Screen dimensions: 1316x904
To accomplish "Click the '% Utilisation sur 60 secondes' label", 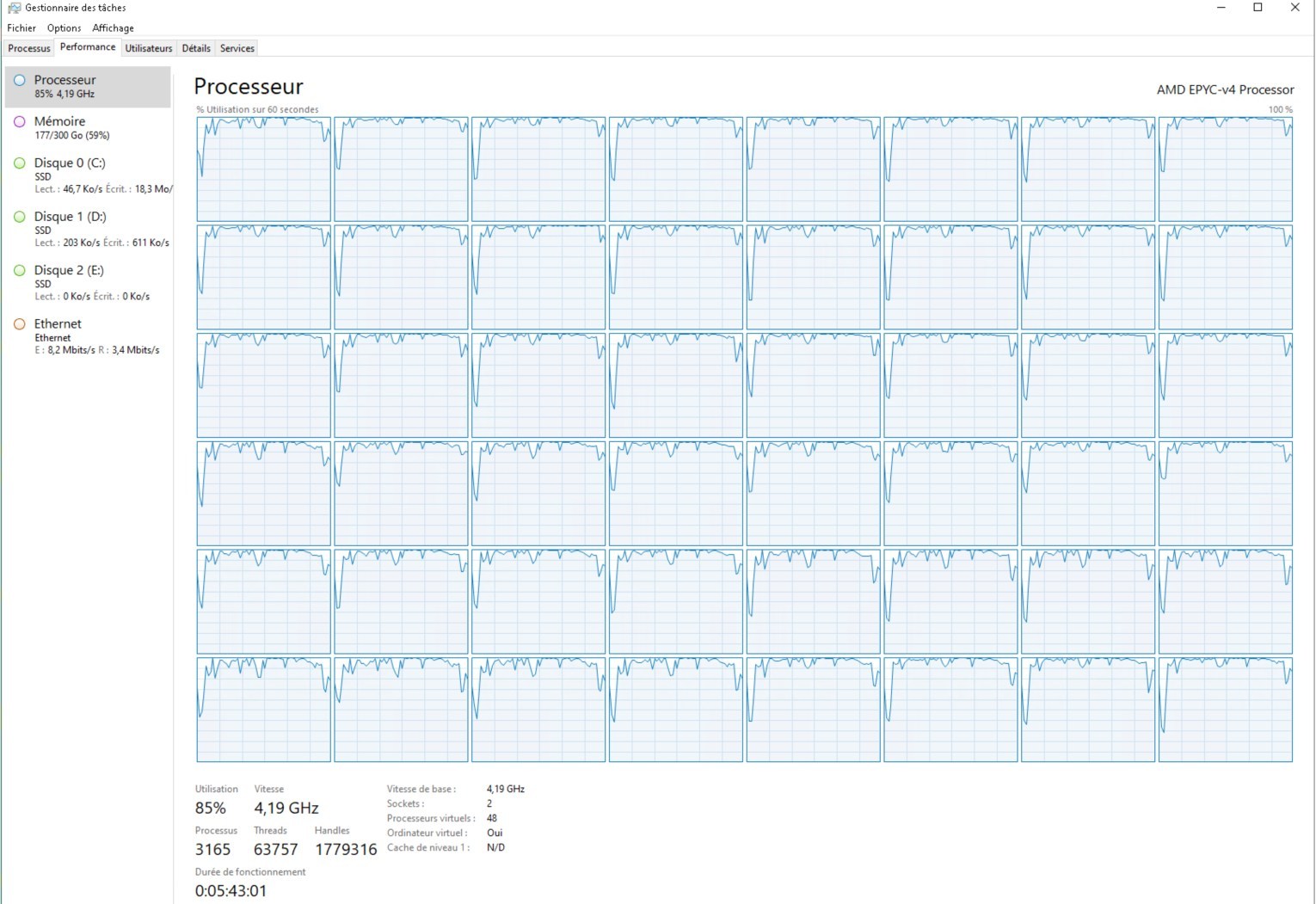I will click(257, 109).
